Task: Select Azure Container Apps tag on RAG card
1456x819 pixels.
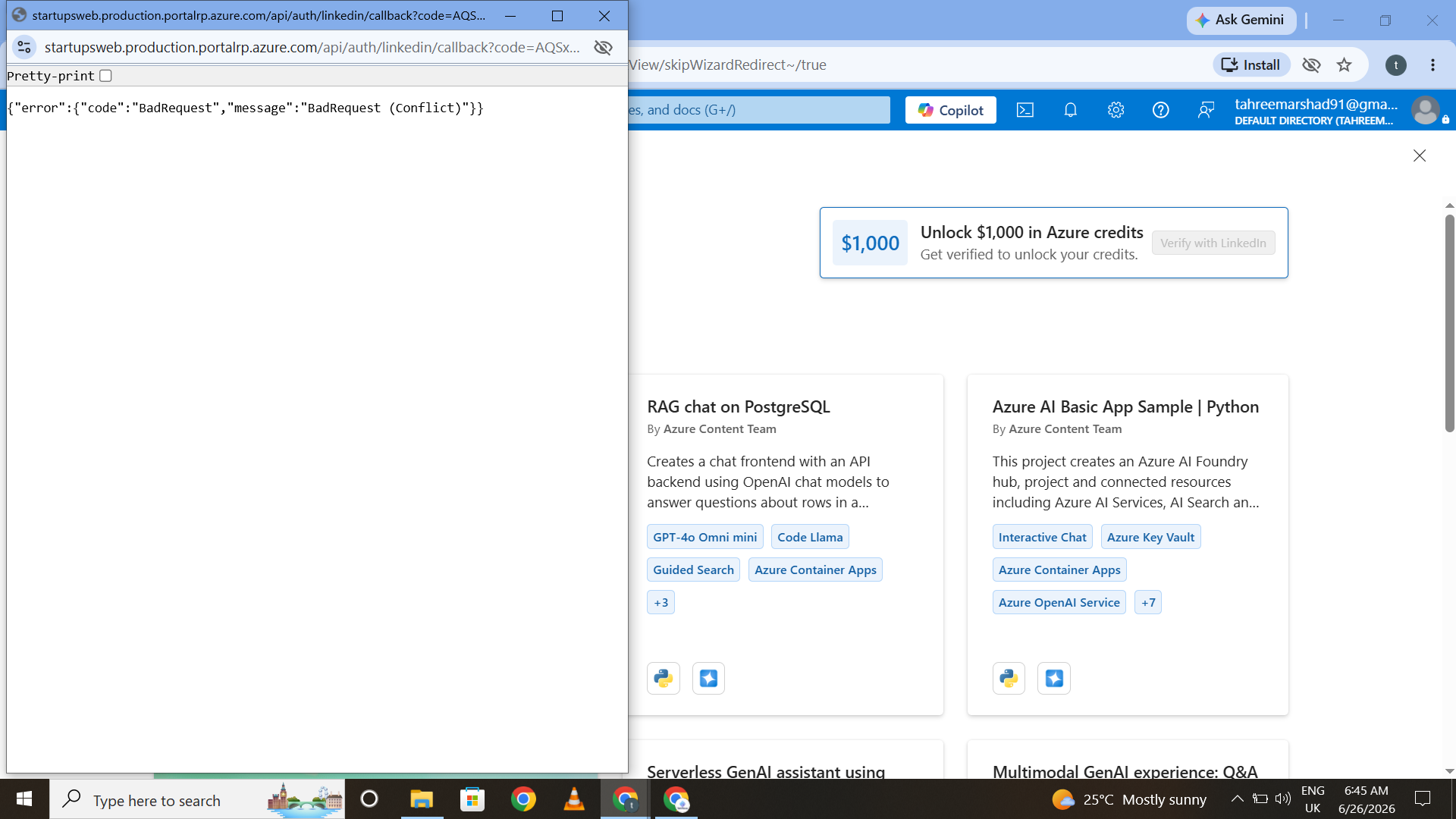Action: (815, 570)
